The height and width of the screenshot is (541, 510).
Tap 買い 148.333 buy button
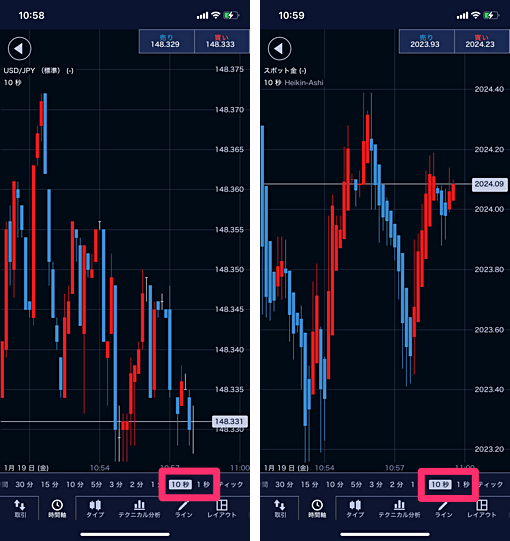[222, 41]
